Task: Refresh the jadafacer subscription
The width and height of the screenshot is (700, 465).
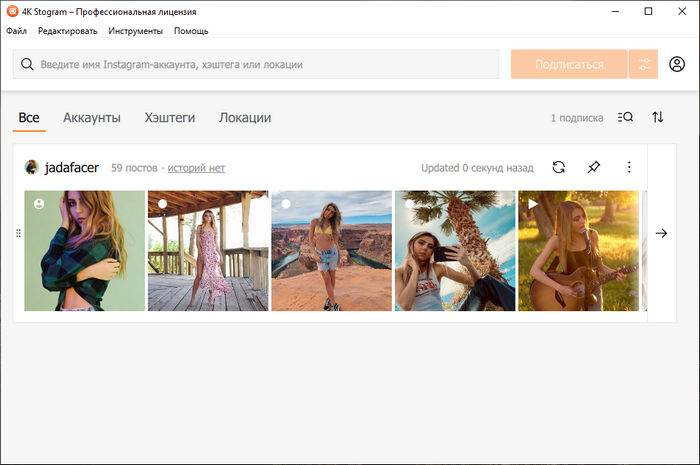Action: [558, 167]
